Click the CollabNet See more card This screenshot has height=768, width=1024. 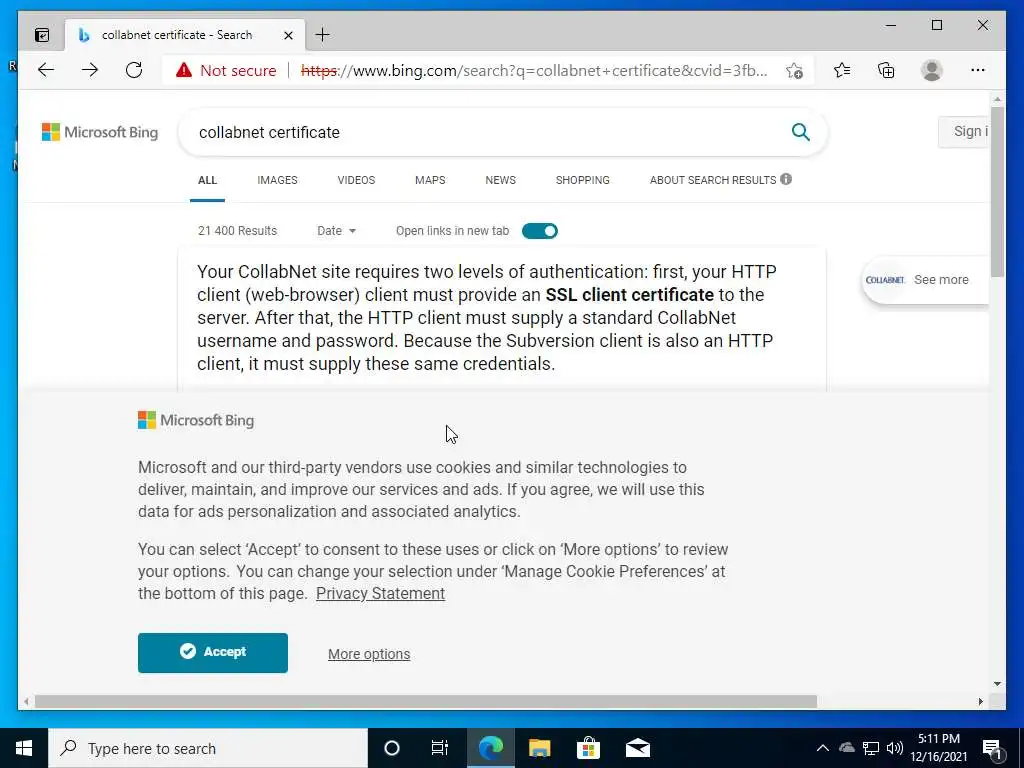point(926,280)
